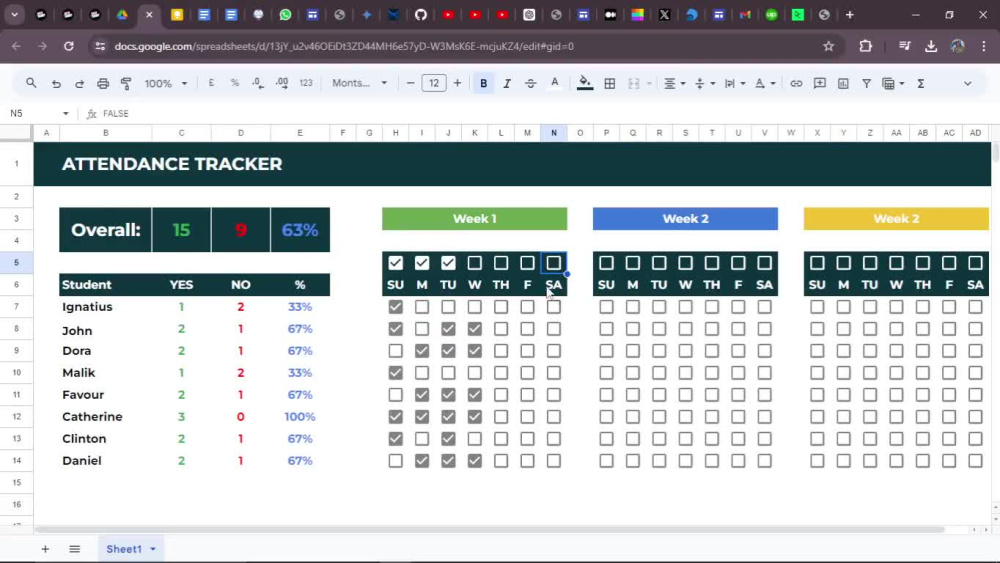Image resolution: width=1000 pixels, height=563 pixels.
Task: Insert a chart
Action: pyautogui.click(x=843, y=84)
